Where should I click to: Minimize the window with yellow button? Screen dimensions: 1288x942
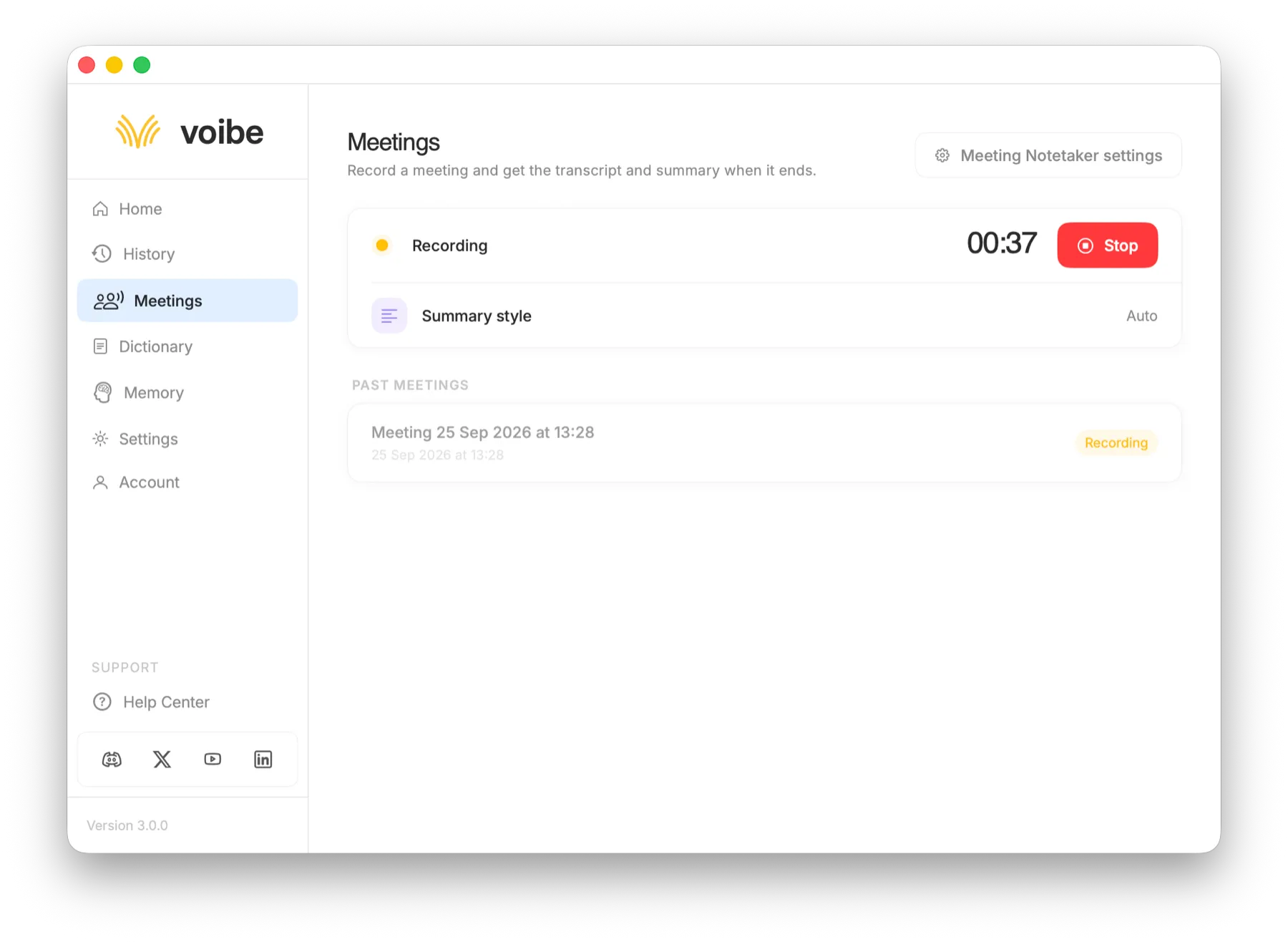click(x=114, y=65)
